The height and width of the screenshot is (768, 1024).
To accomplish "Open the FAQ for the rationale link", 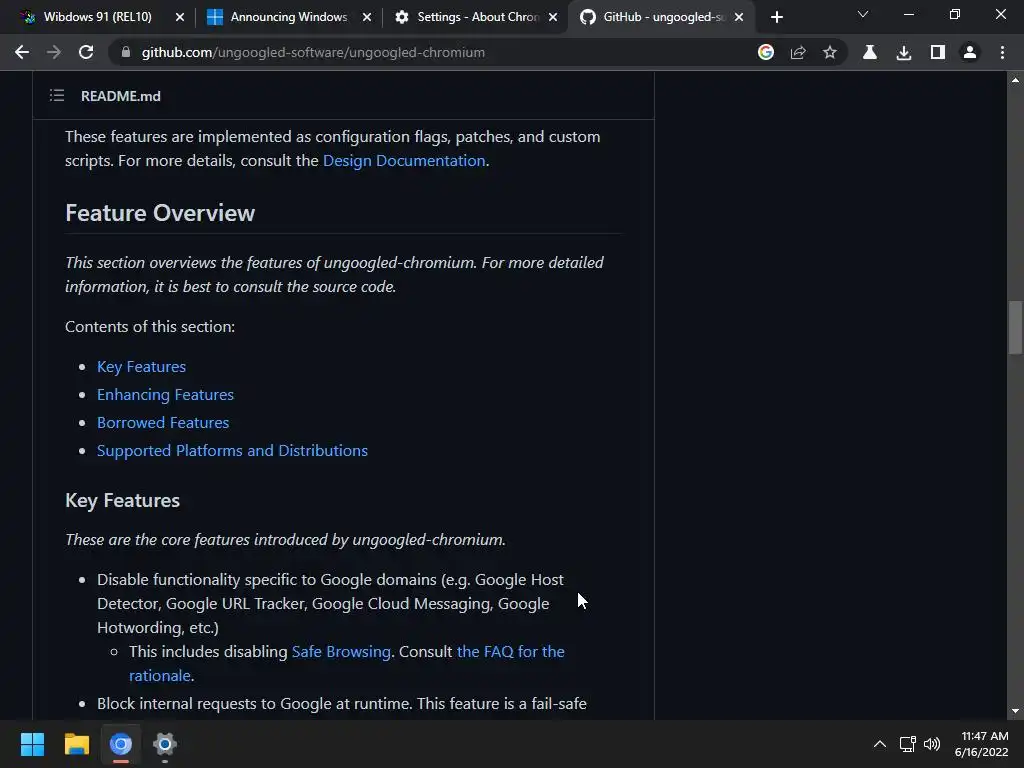I will (x=511, y=652).
